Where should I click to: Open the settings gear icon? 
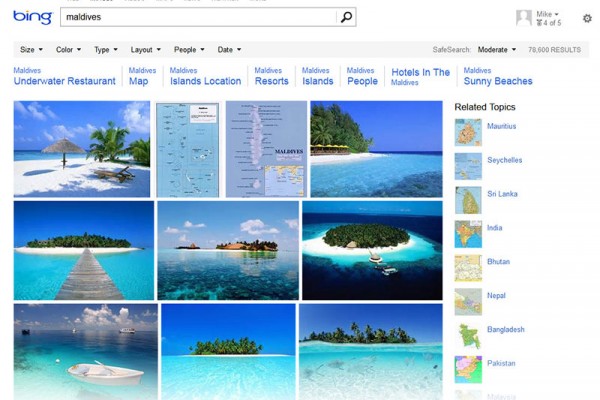(587, 17)
